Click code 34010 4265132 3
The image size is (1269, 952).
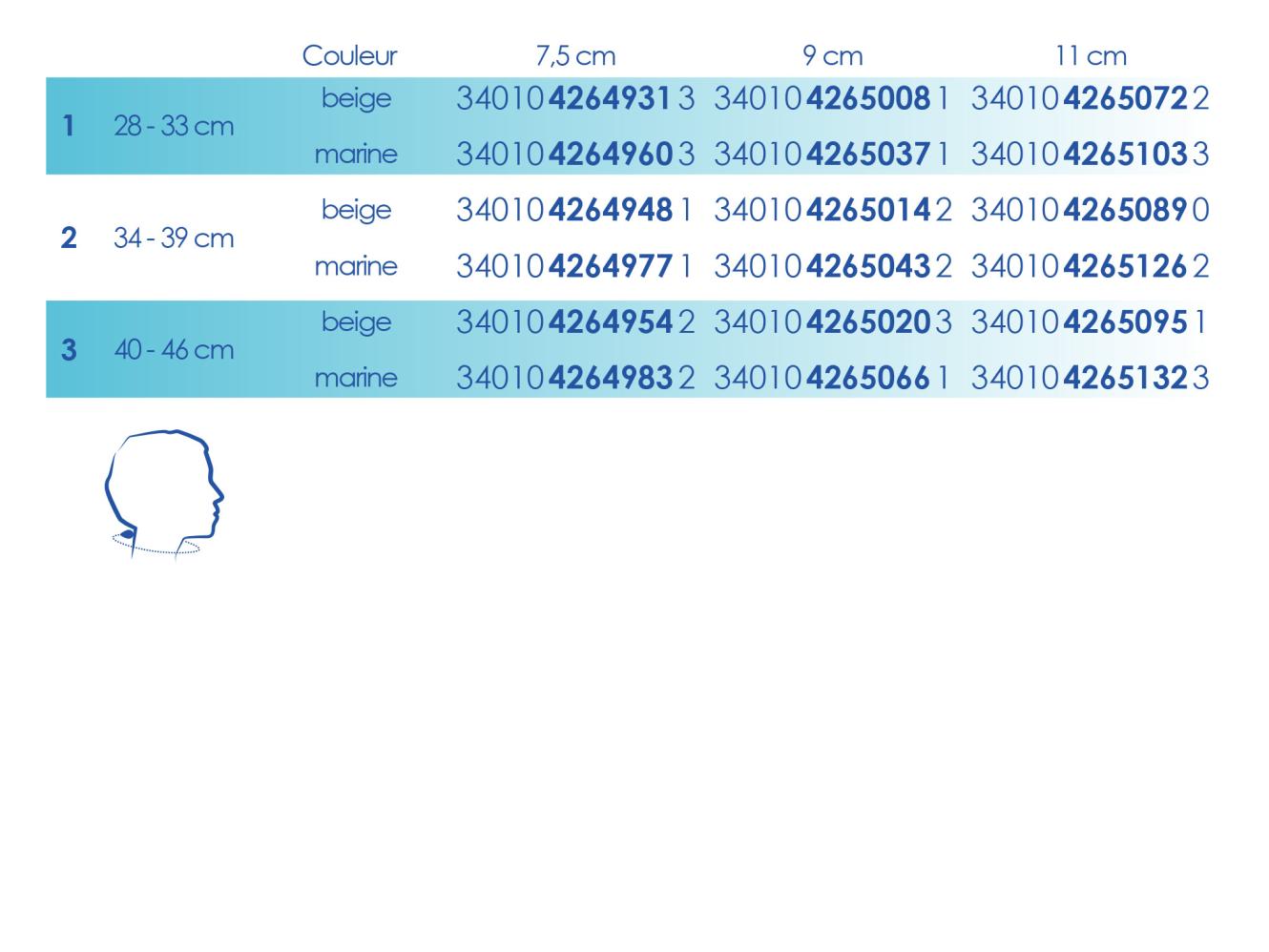pos(1090,379)
